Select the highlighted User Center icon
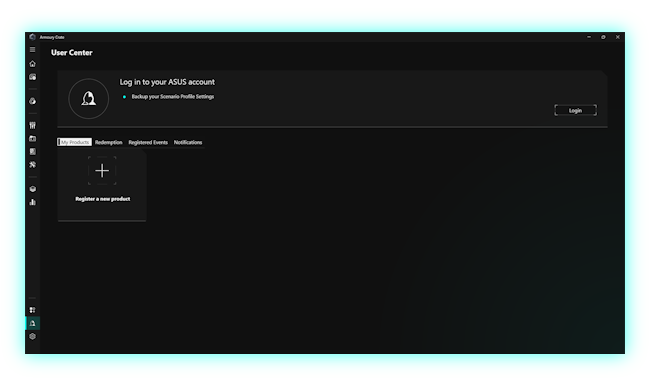The image size is (650, 387). click(32, 323)
